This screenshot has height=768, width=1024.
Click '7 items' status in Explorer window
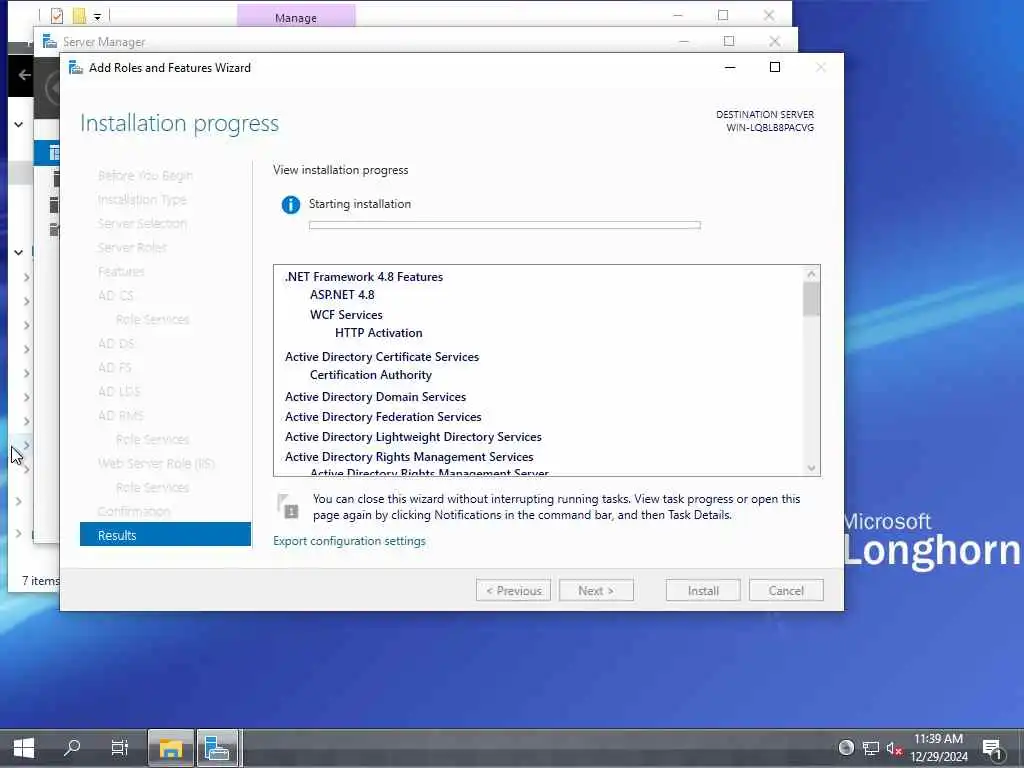[40, 581]
